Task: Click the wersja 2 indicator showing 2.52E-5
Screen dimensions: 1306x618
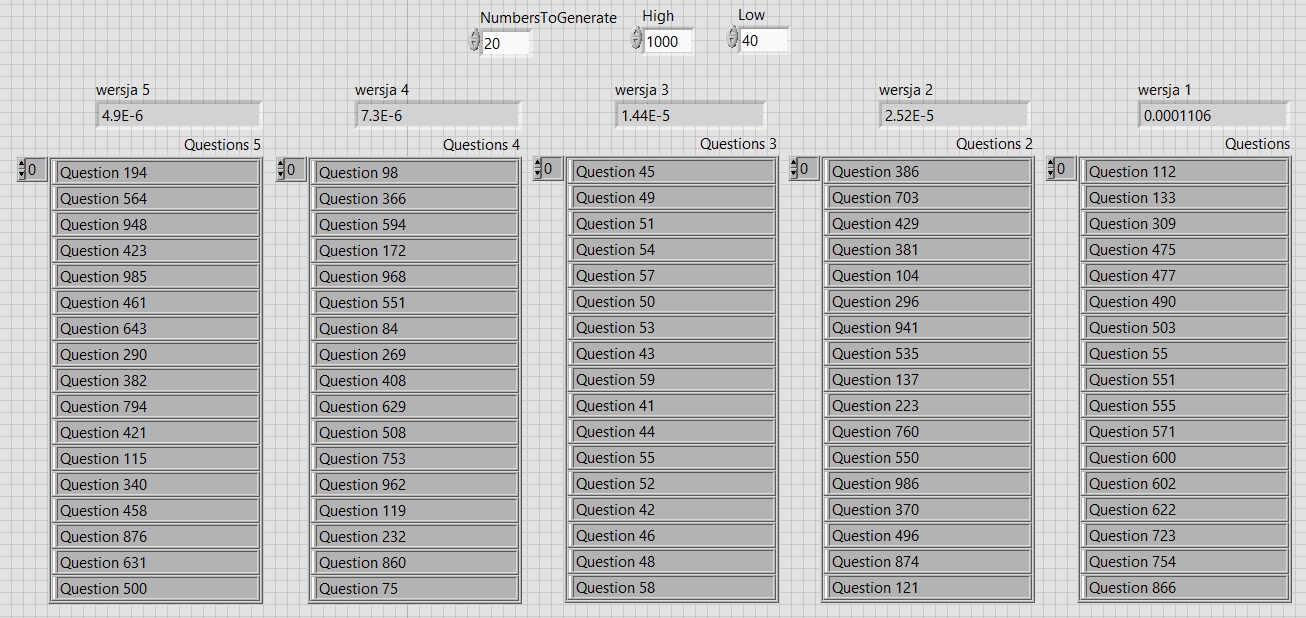Action: point(955,115)
